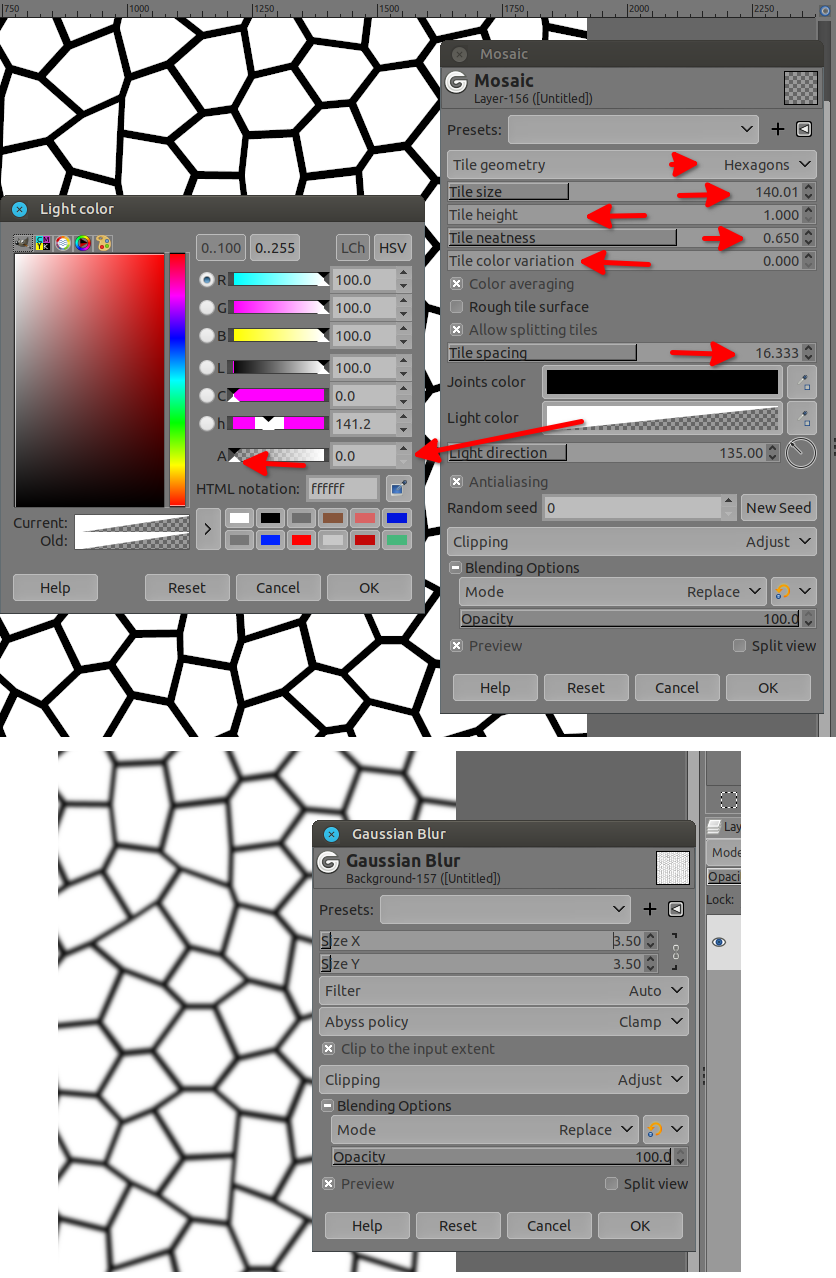Click the Gaussian Blur blend mode switch icon
This screenshot has width=836, height=1278.
(x=665, y=1130)
